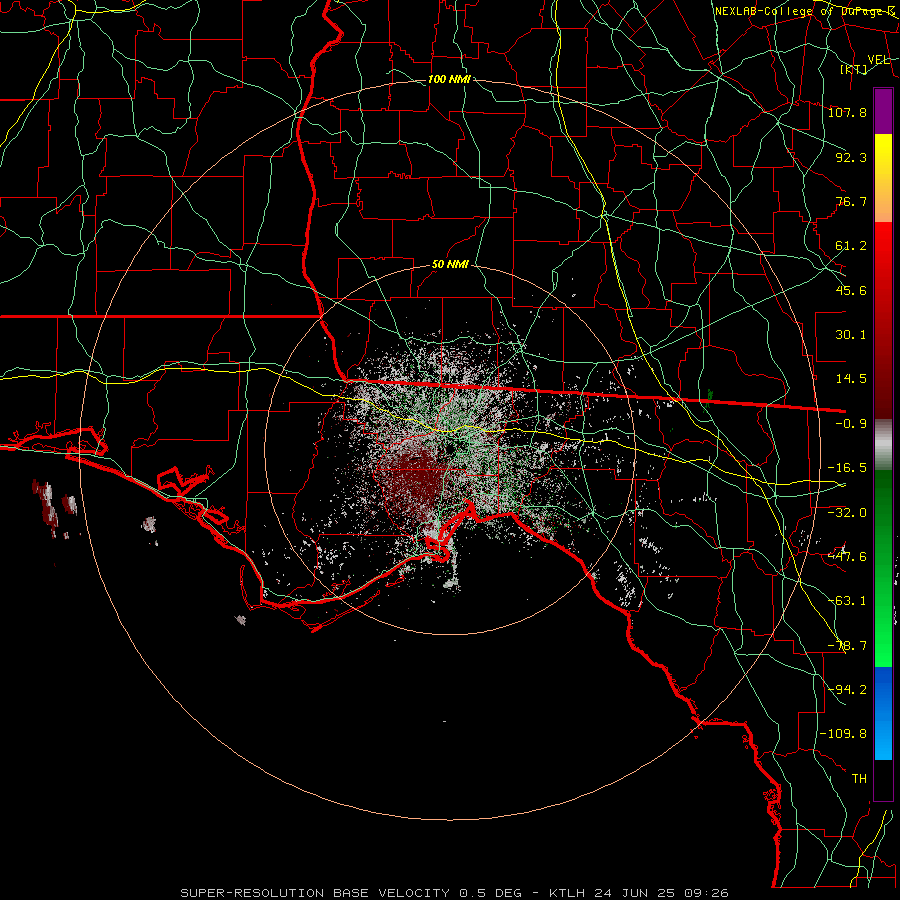Click the -94.2 velocity scale value
Screen dimensions: 900x900
tap(847, 689)
